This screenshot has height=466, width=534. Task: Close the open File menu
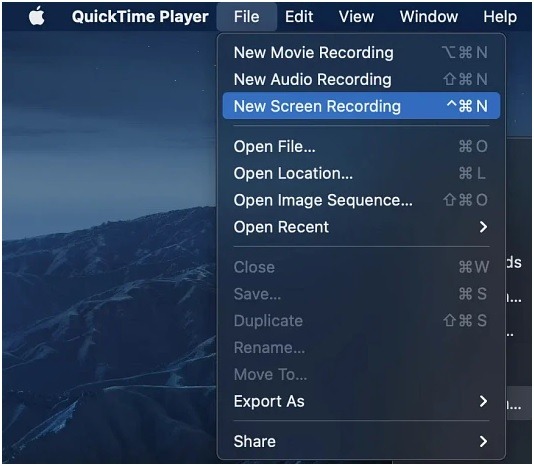pyautogui.click(x=247, y=16)
